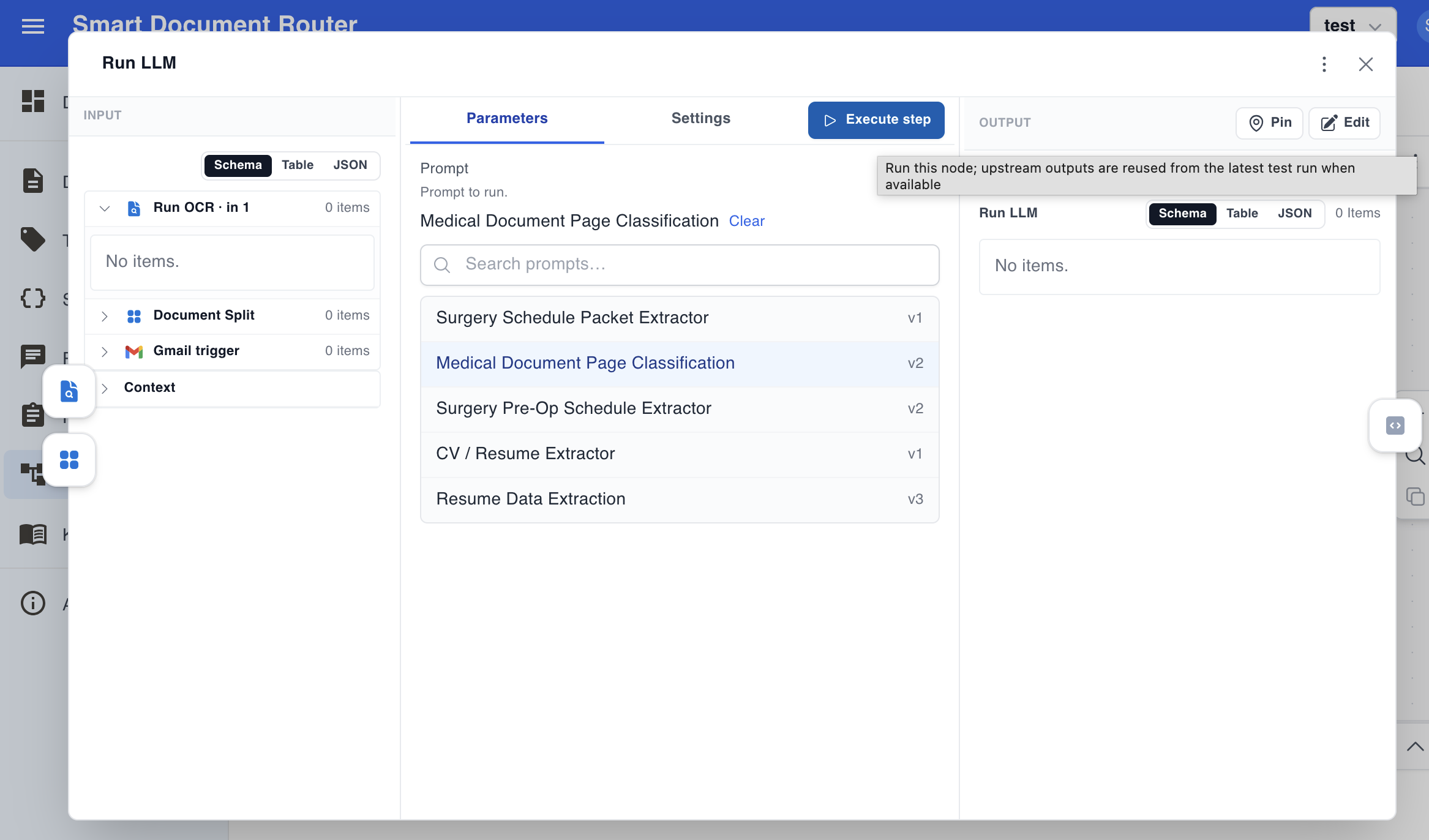Edit the output data
The width and height of the screenshot is (1429, 840).
[1345, 123]
